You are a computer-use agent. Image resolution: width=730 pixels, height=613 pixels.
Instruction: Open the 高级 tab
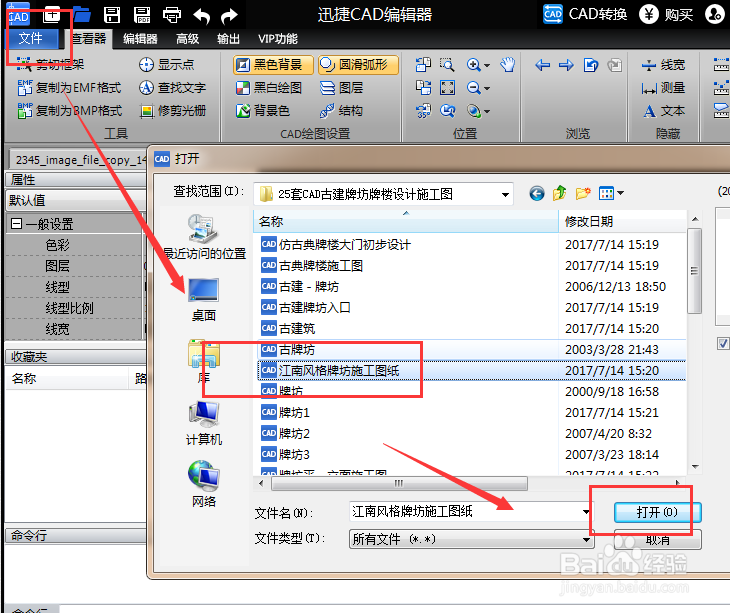[x=188, y=39]
